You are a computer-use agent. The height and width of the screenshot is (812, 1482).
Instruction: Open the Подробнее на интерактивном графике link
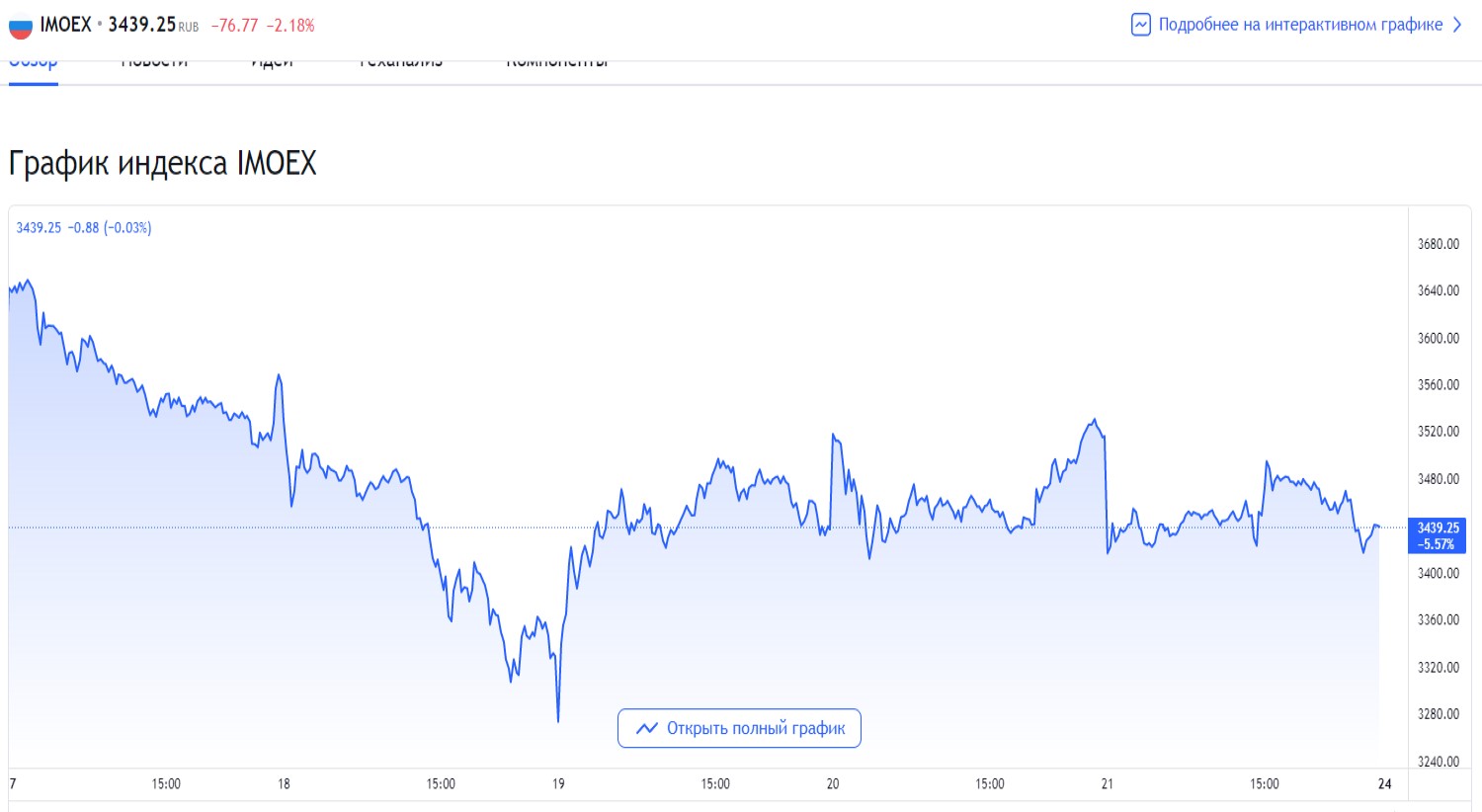(1300, 25)
